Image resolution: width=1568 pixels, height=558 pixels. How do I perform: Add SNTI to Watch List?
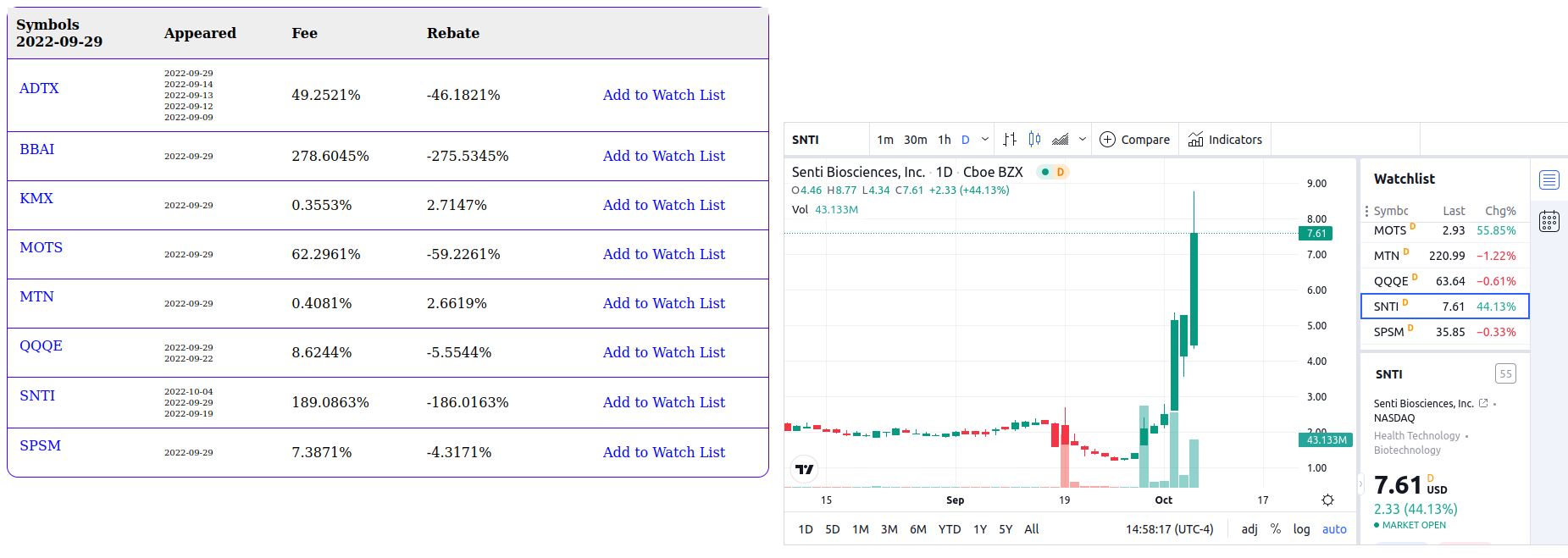coord(664,402)
